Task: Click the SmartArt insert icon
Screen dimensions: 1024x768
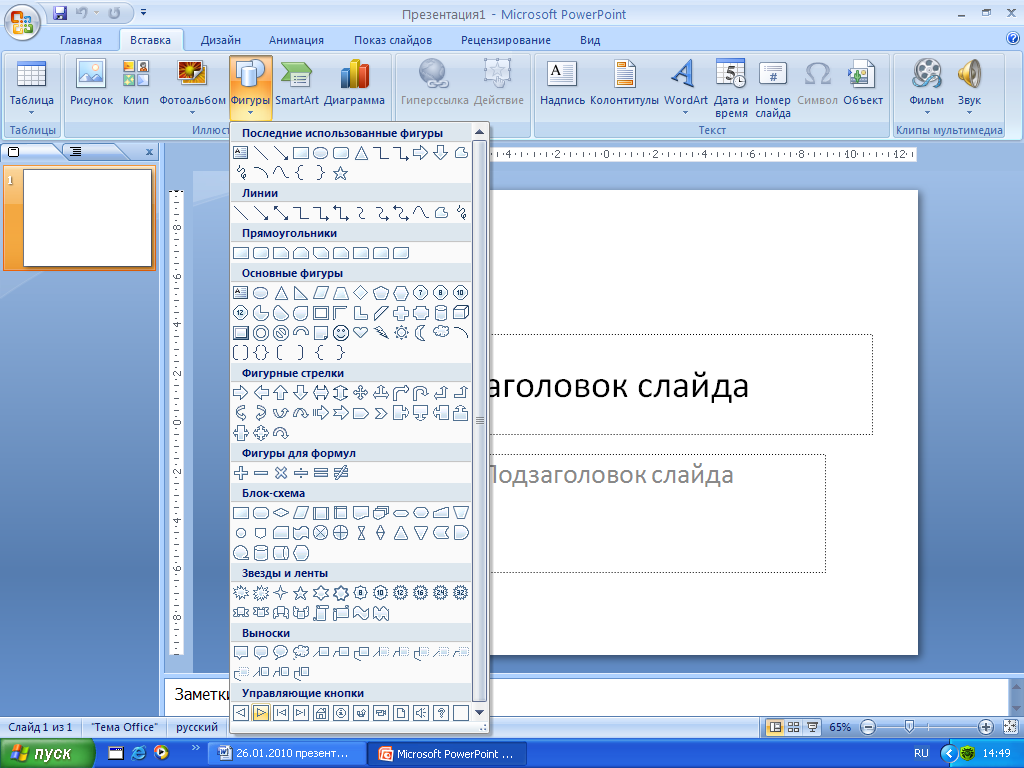Action: click(296, 82)
